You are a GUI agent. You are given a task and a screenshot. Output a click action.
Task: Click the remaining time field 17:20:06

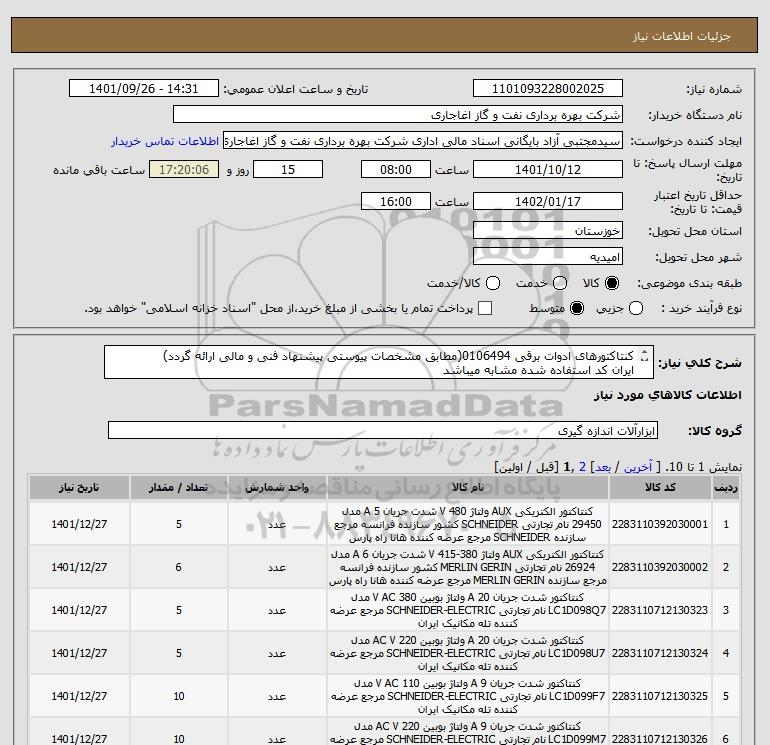(184, 169)
